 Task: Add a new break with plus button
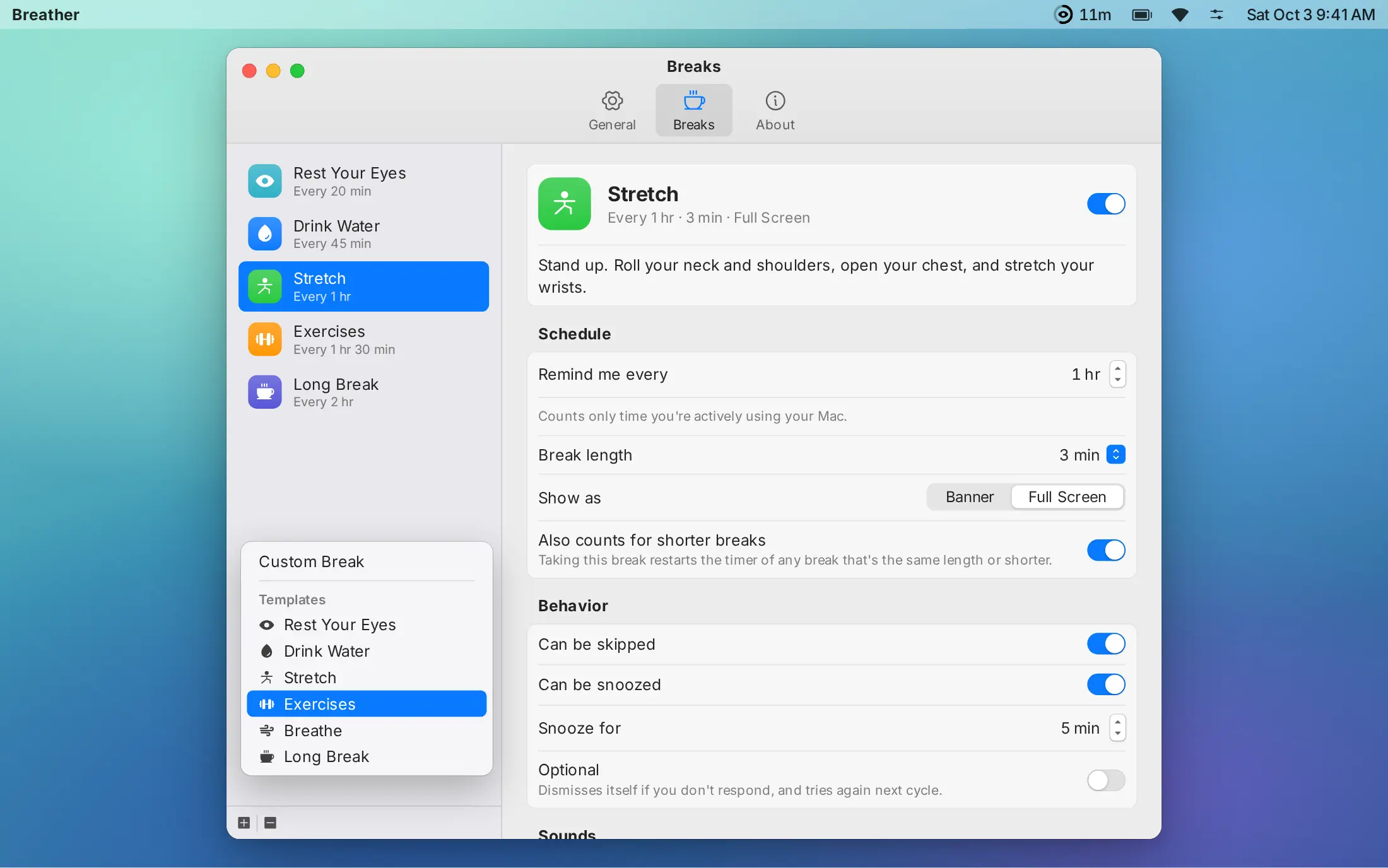(x=244, y=823)
